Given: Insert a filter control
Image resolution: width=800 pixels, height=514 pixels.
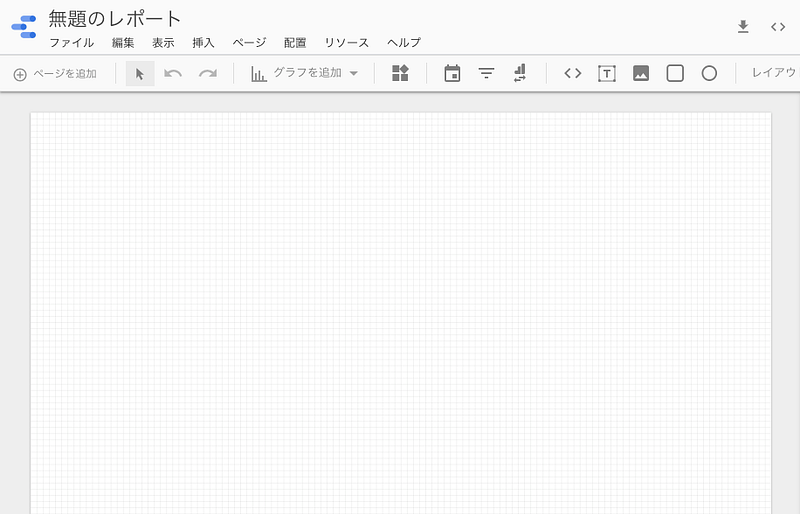Looking at the screenshot, I should [486, 73].
